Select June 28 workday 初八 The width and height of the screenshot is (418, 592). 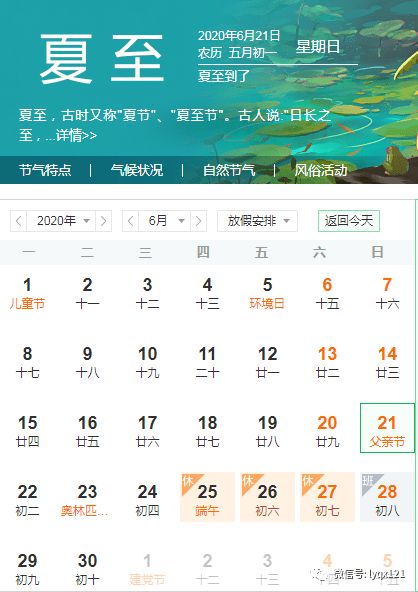tap(387, 497)
